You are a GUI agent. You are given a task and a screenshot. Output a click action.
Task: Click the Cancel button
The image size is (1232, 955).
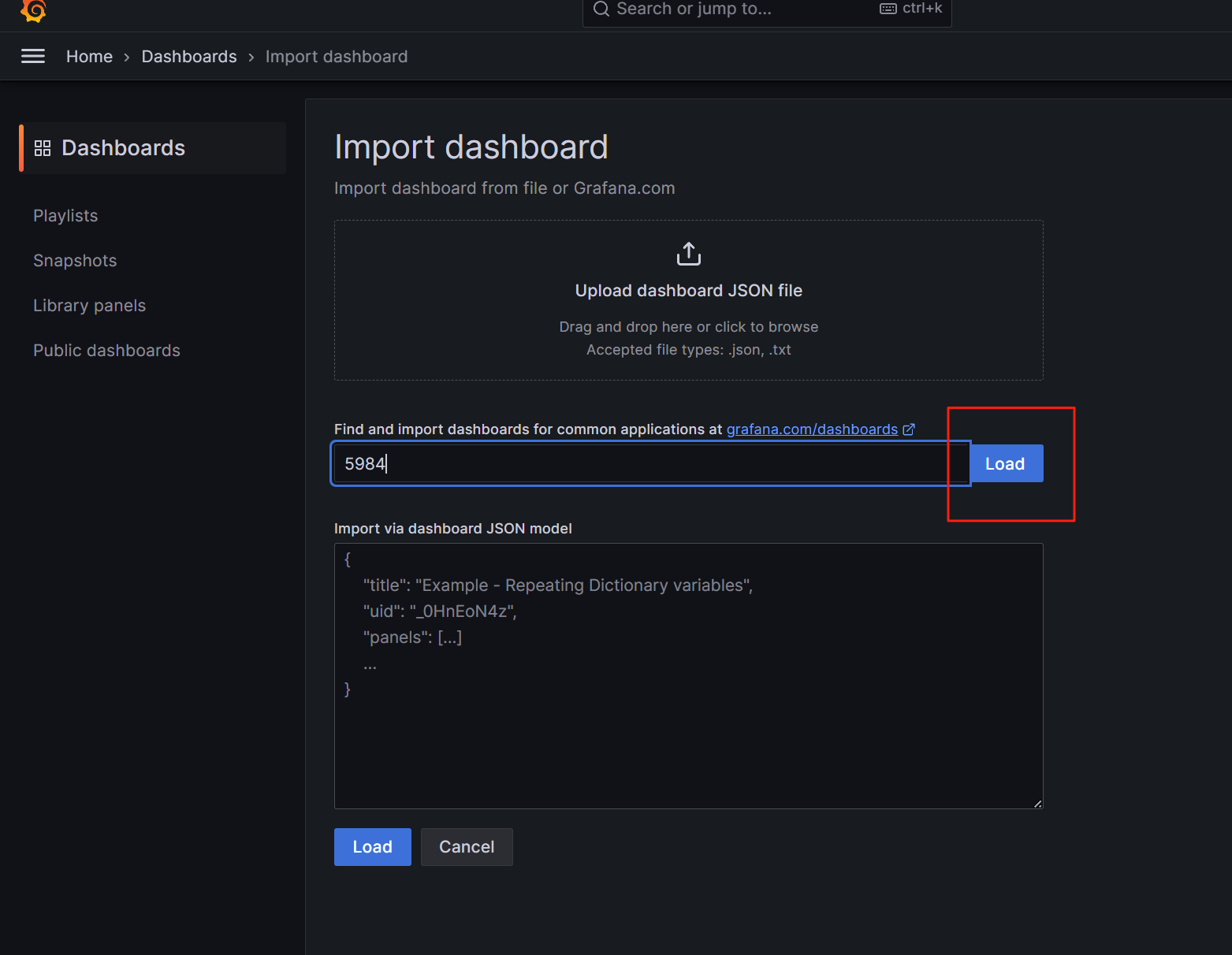[x=467, y=847]
